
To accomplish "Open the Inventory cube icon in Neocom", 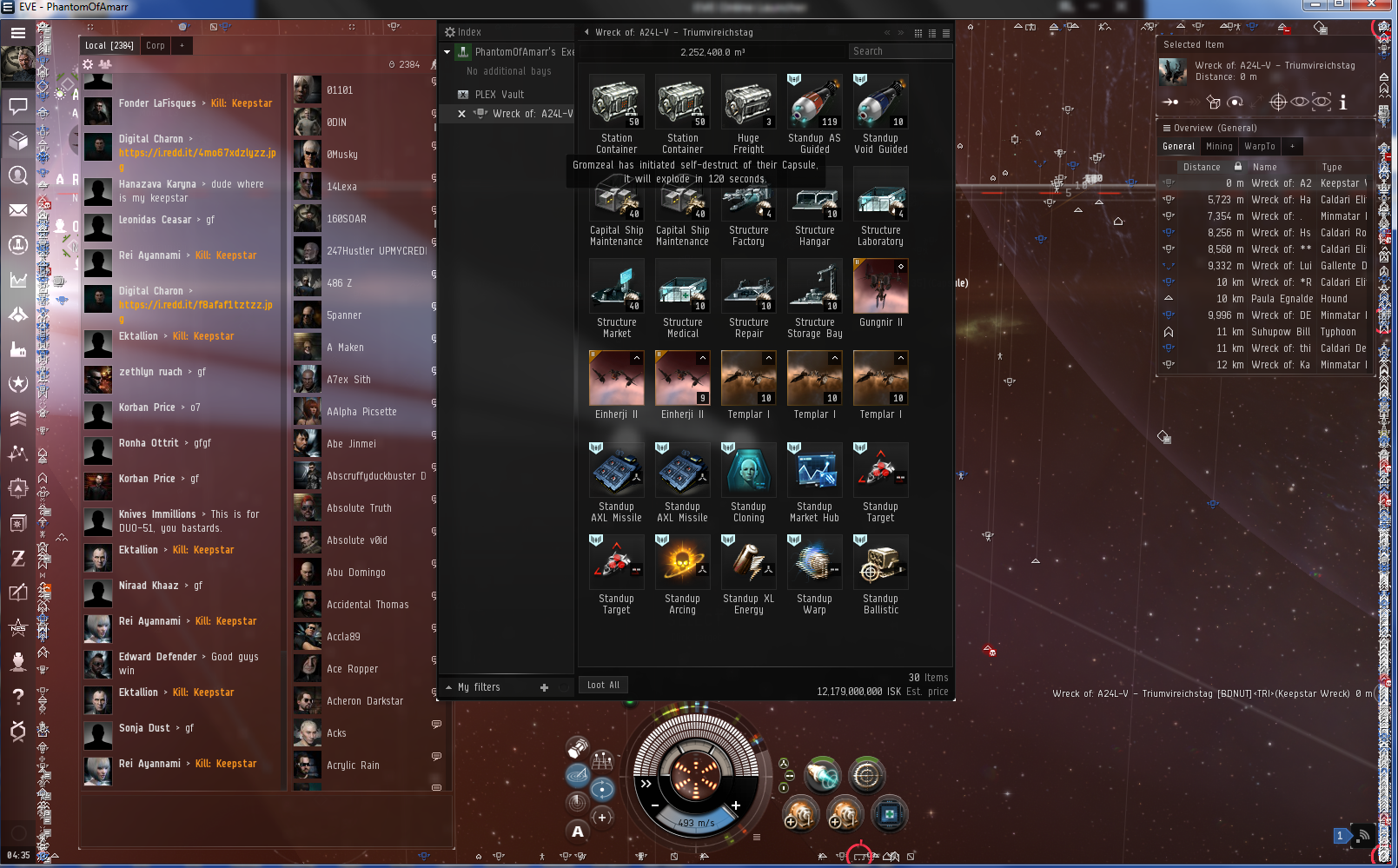I will (17, 141).
